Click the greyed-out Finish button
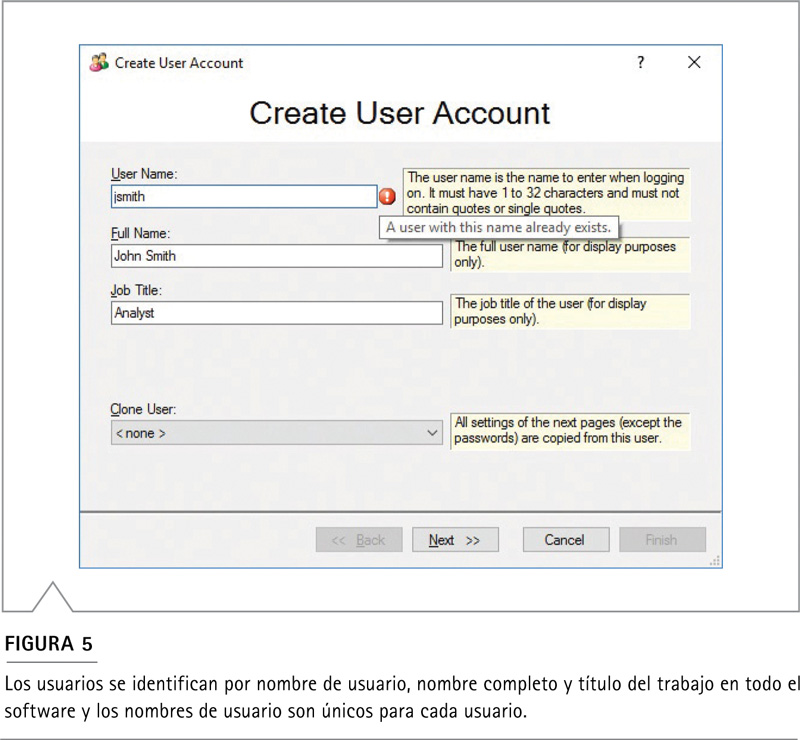This screenshot has width=800, height=740. [x=662, y=540]
